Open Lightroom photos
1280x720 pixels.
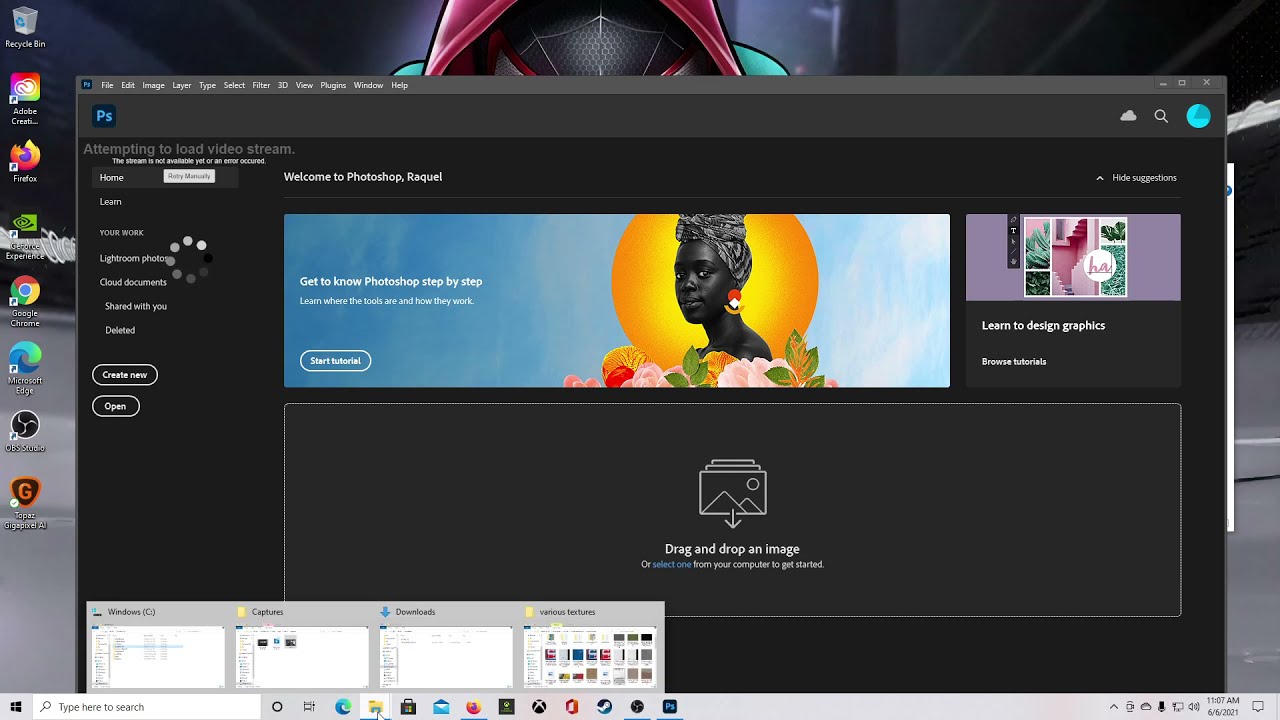[135, 258]
